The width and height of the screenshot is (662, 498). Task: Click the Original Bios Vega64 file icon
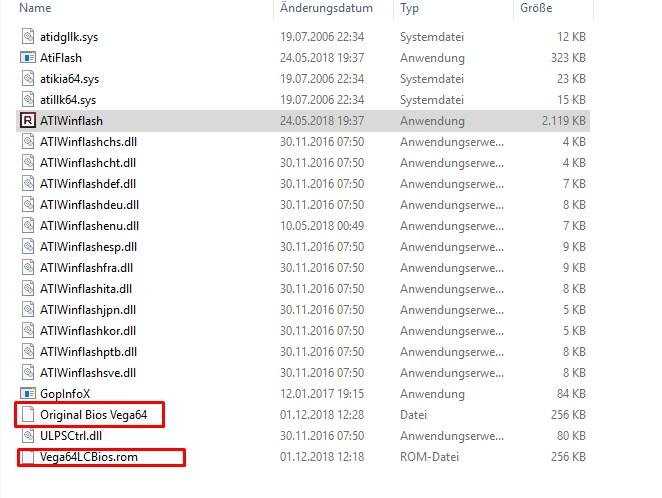pos(28,415)
